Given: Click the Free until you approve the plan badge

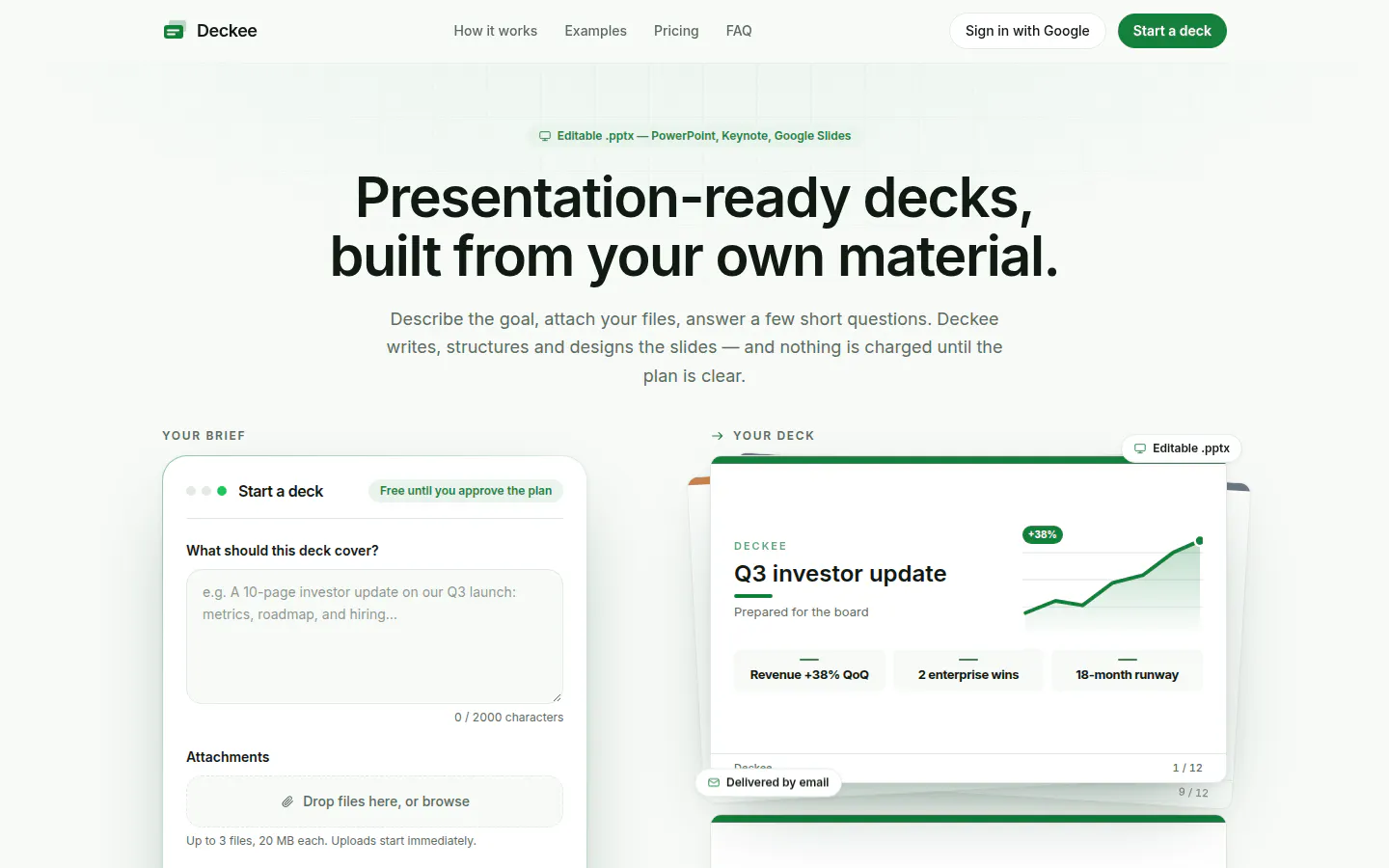Looking at the screenshot, I should (466, 491).
